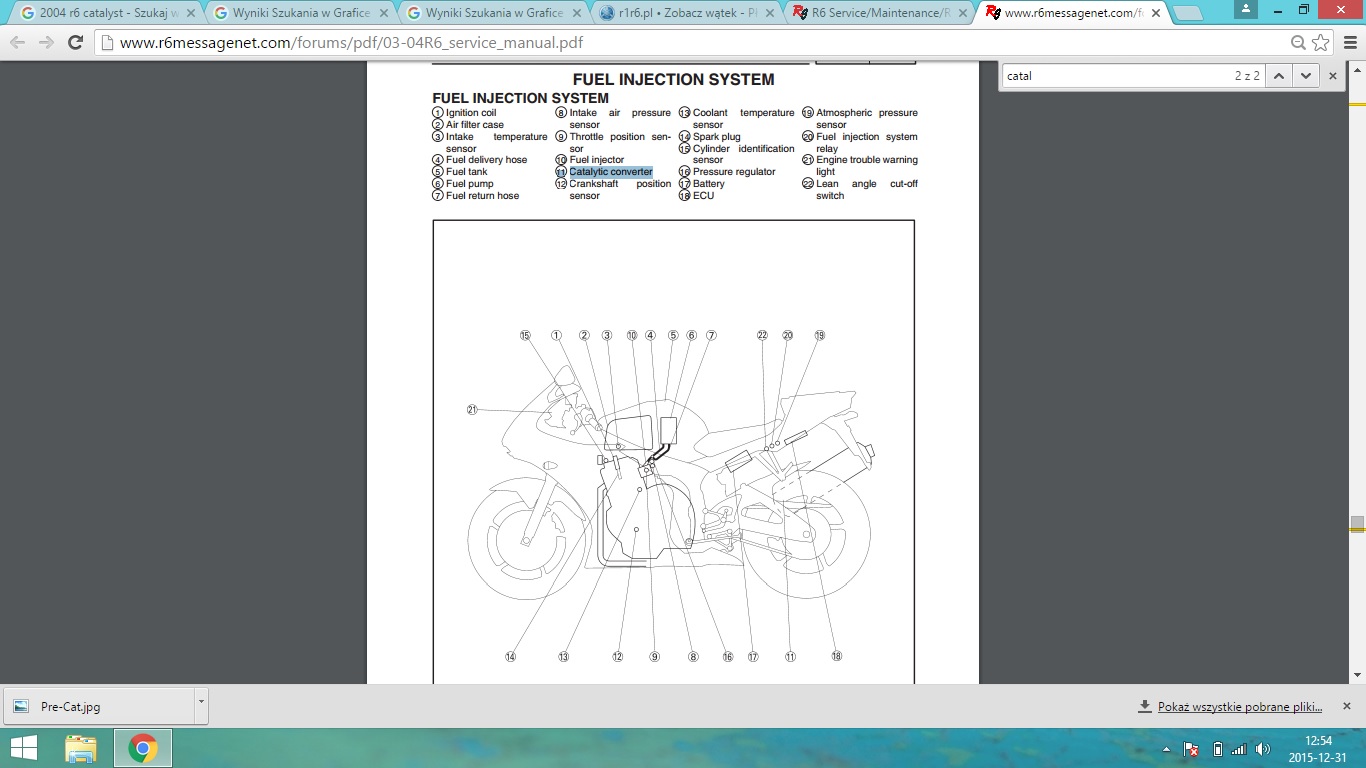
Task: Open File Explorer from taskbar
Action: [81, 748]
